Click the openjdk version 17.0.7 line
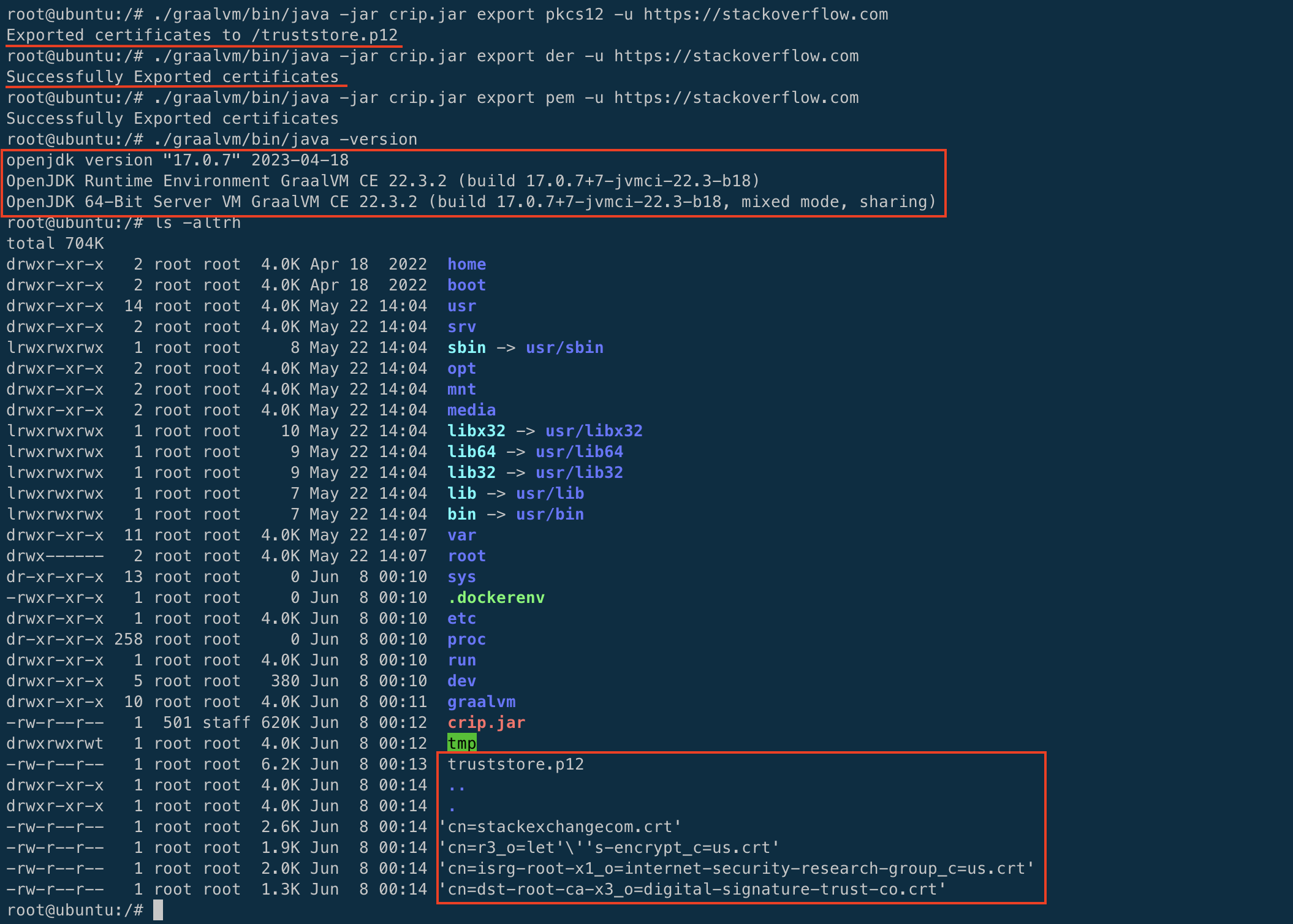1293x924 pixels. tap(178, 160)
